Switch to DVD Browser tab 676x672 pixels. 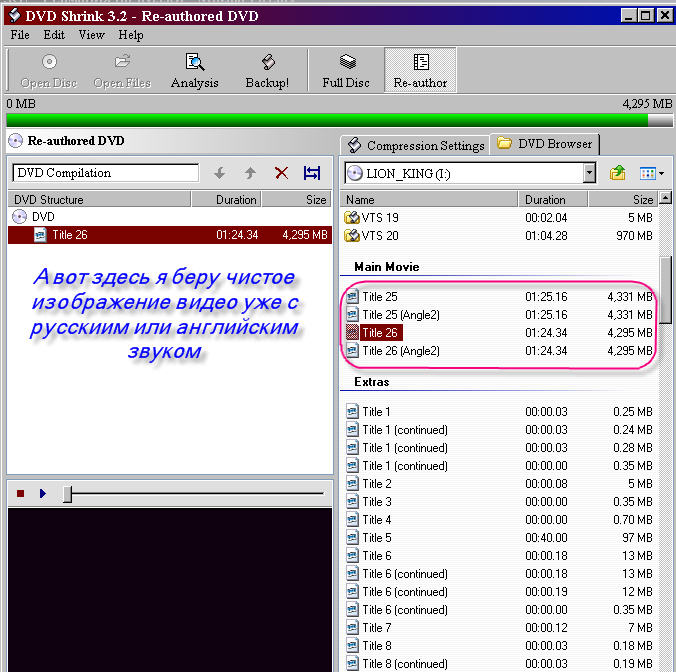pyautogui.click(x=545, y=144)
